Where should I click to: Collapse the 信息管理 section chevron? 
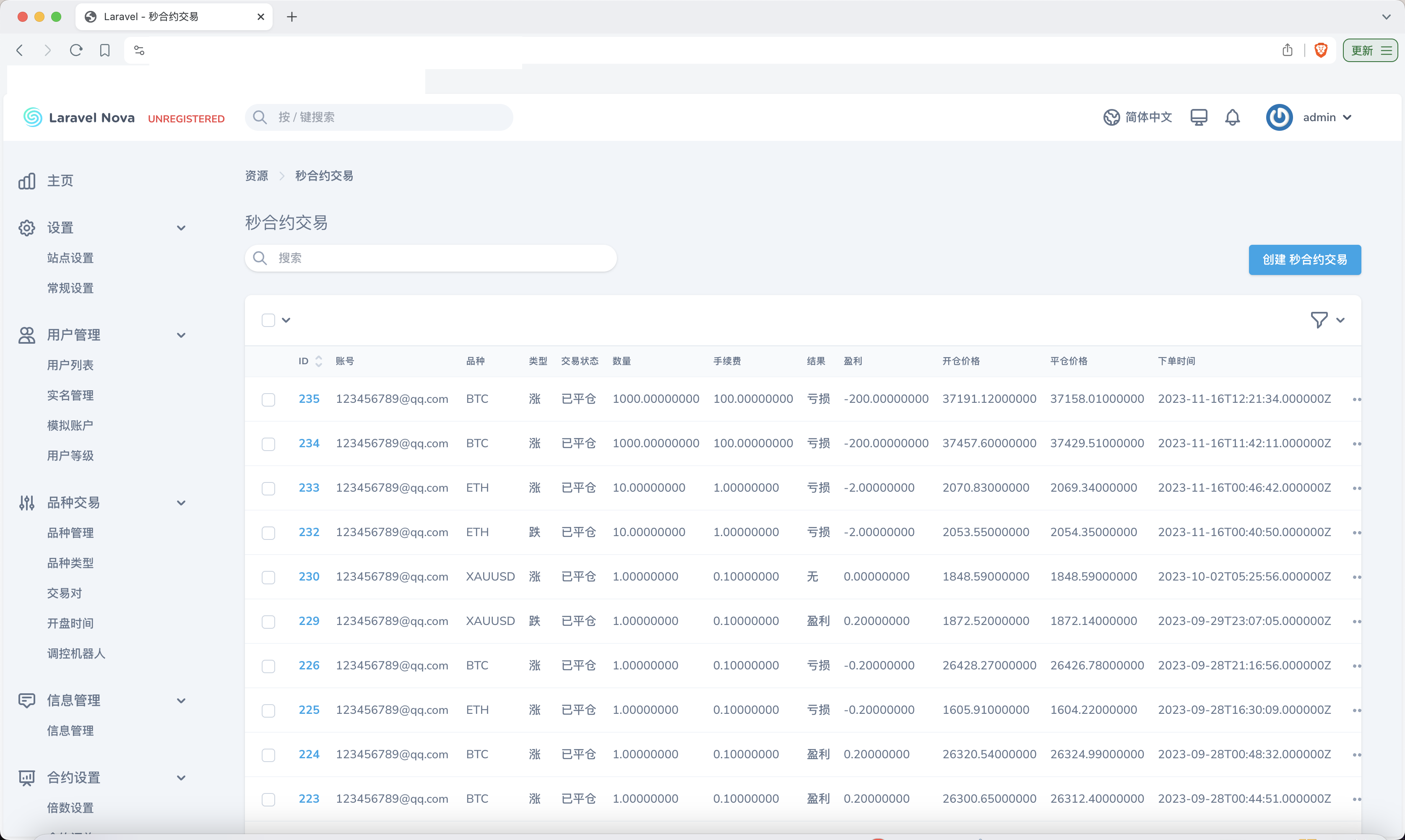coord(181,701)
